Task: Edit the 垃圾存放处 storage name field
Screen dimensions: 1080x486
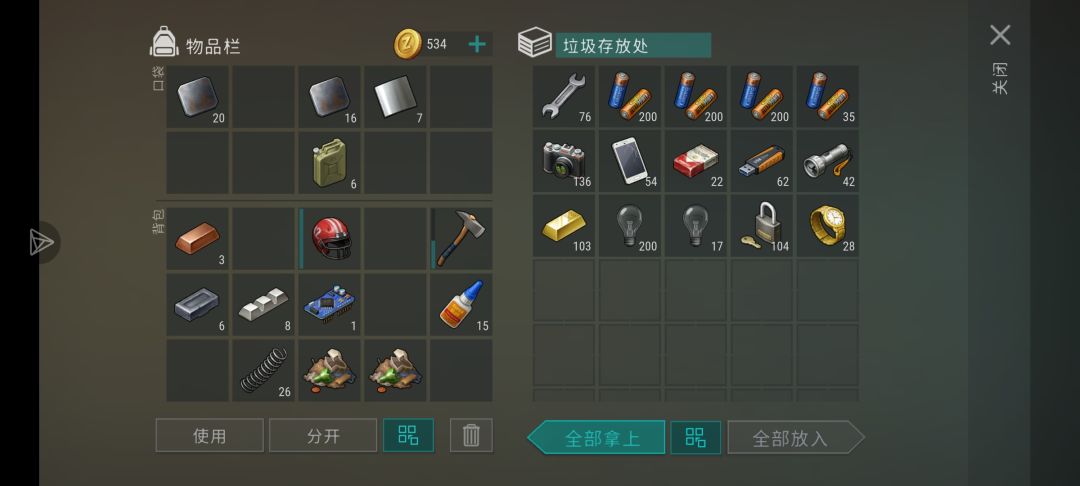Action: [x=633, y=45]
